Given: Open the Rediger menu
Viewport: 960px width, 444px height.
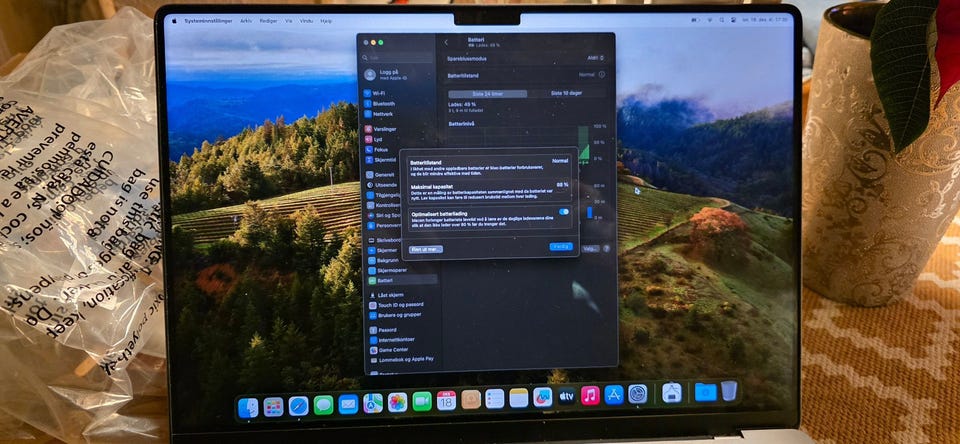Looking at the screenshot, I should [268, 21].
